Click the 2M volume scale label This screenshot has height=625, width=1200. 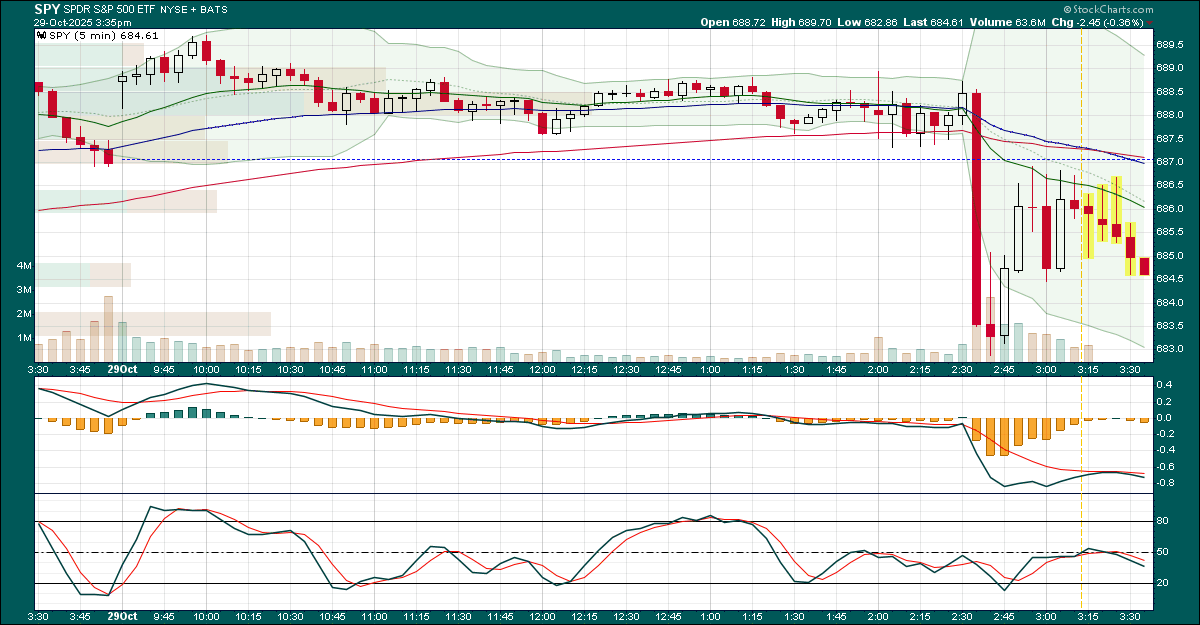click(x=25, y=314)
